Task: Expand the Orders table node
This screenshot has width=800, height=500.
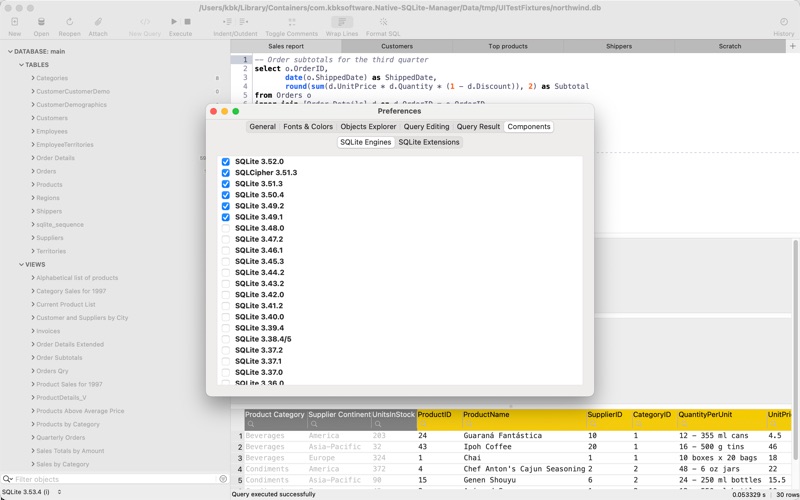Action: pos(33,171)
